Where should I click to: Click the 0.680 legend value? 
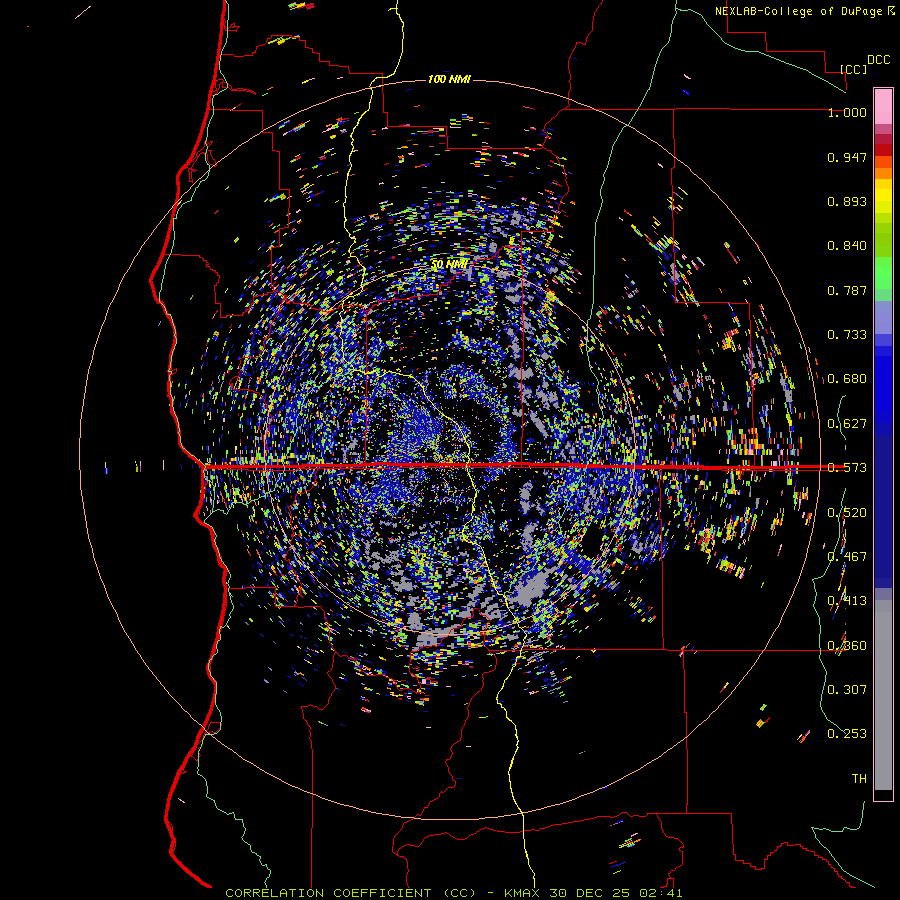click(847, 379)
